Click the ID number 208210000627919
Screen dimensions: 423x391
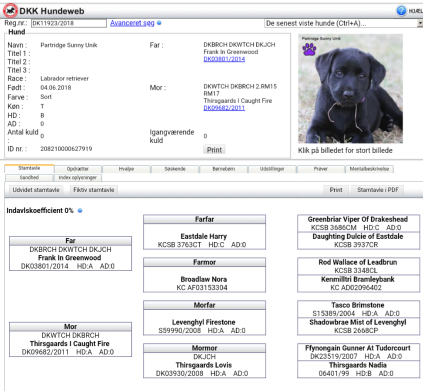coord(66,149)
